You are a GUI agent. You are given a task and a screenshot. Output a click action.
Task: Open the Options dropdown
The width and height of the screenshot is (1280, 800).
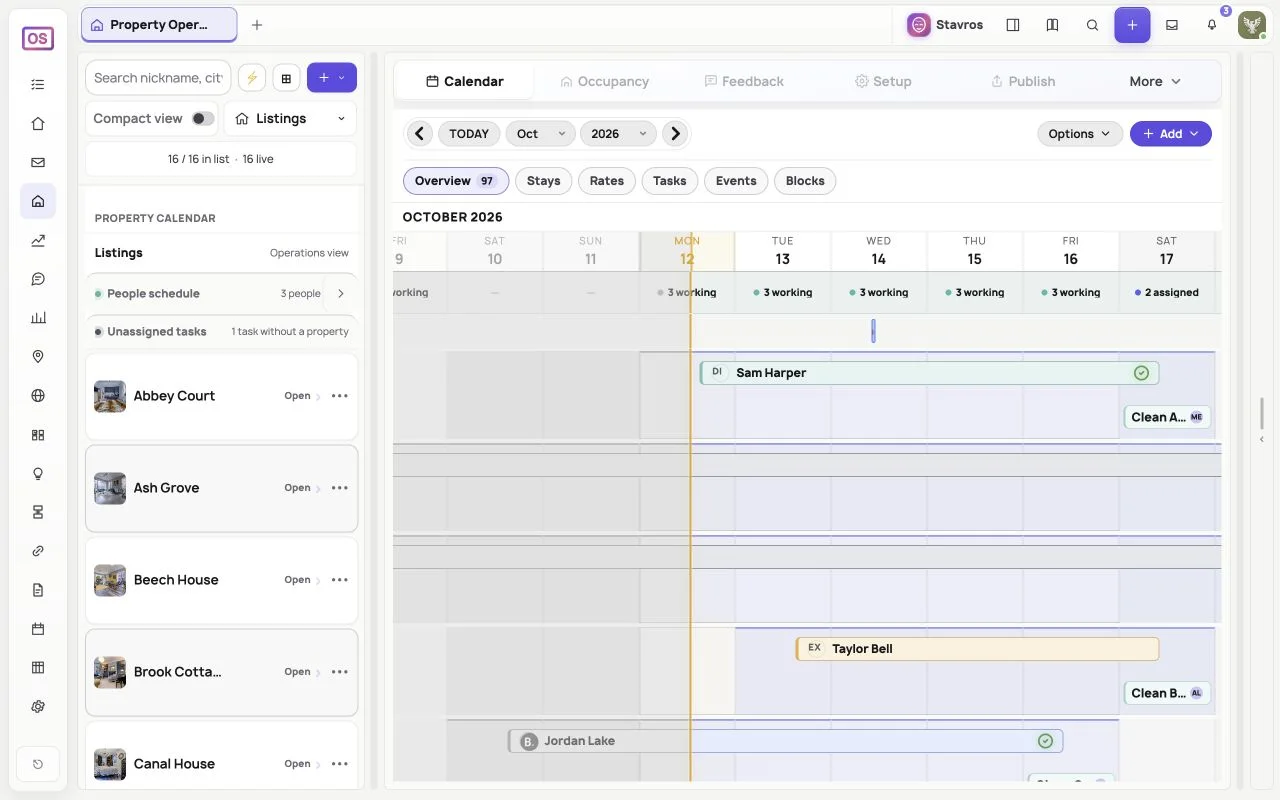click(x=1080, y=134)
